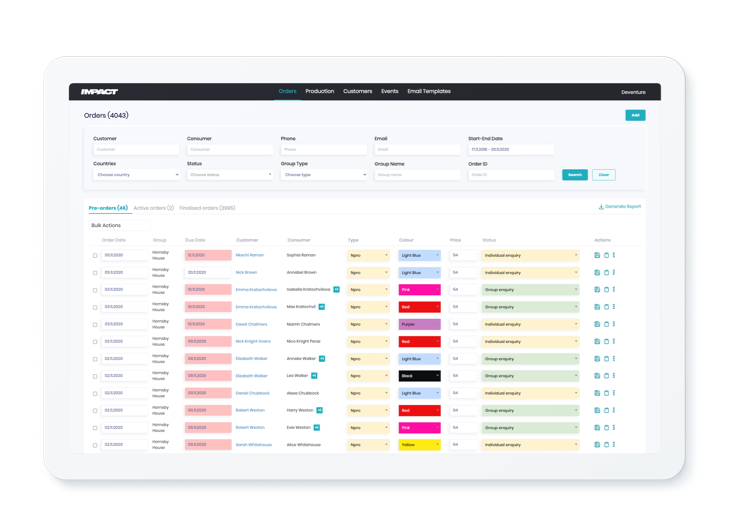Image resolution: width=730 pixels, height=530 pixels.
Task: Click the badge icon beside Anneke Walker
Action: [322, 359]
